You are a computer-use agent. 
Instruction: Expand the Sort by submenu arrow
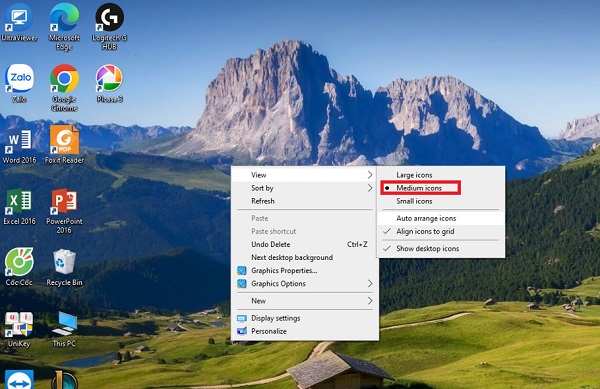pos(370,188)
